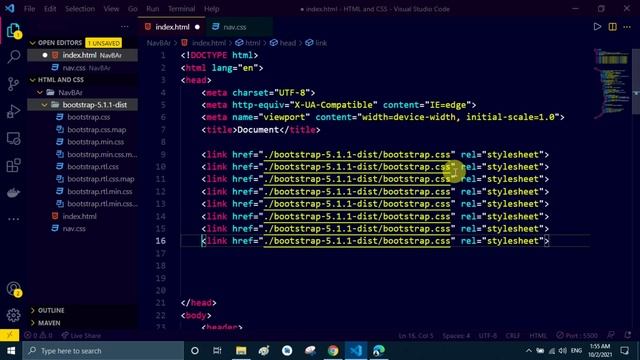Click the Run play icon in editor toolbar
Image resolution: width=640 pixels, height=360 pixels.
(597, 27)
